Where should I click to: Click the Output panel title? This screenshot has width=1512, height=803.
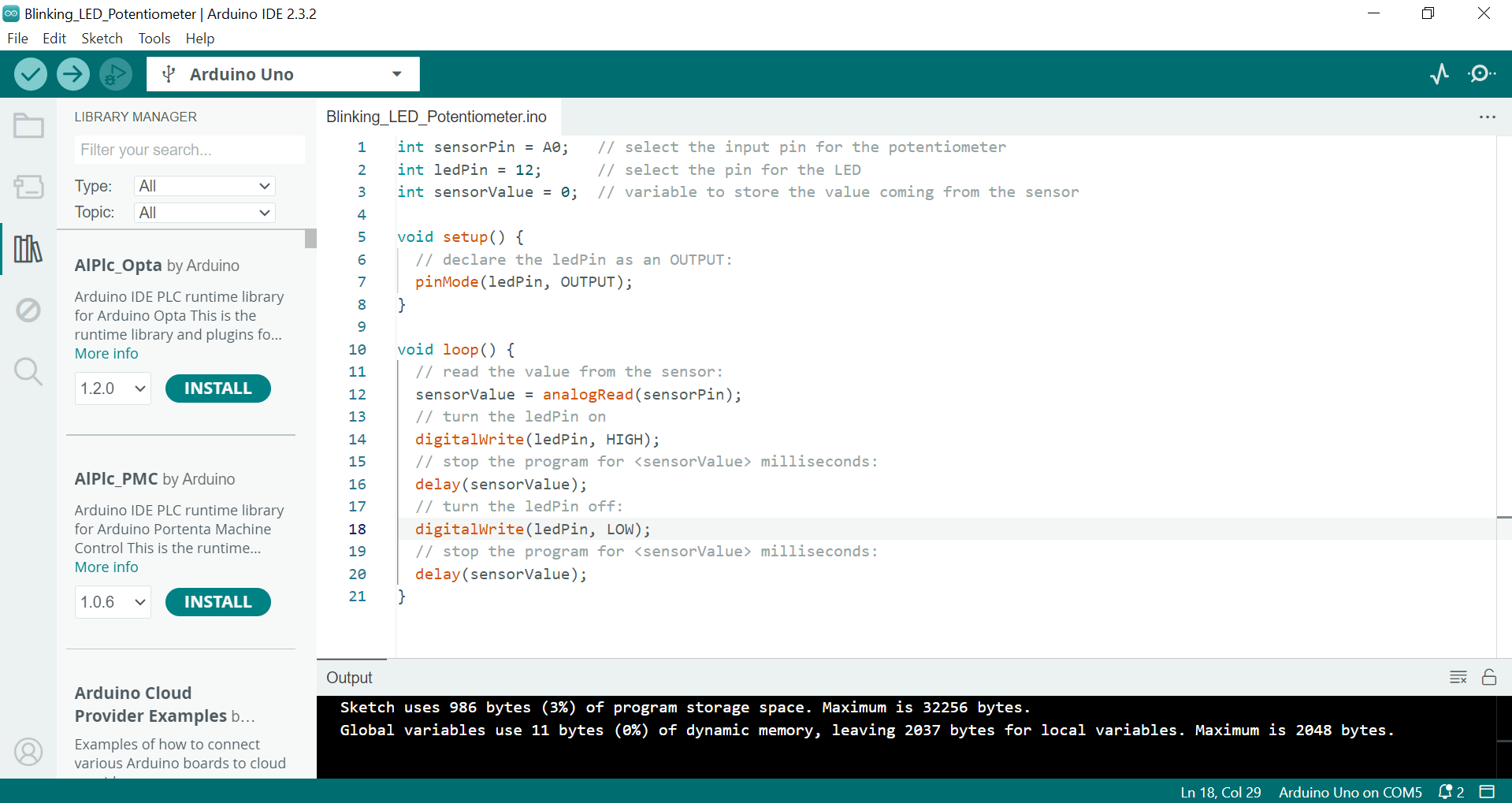point(350,678)
